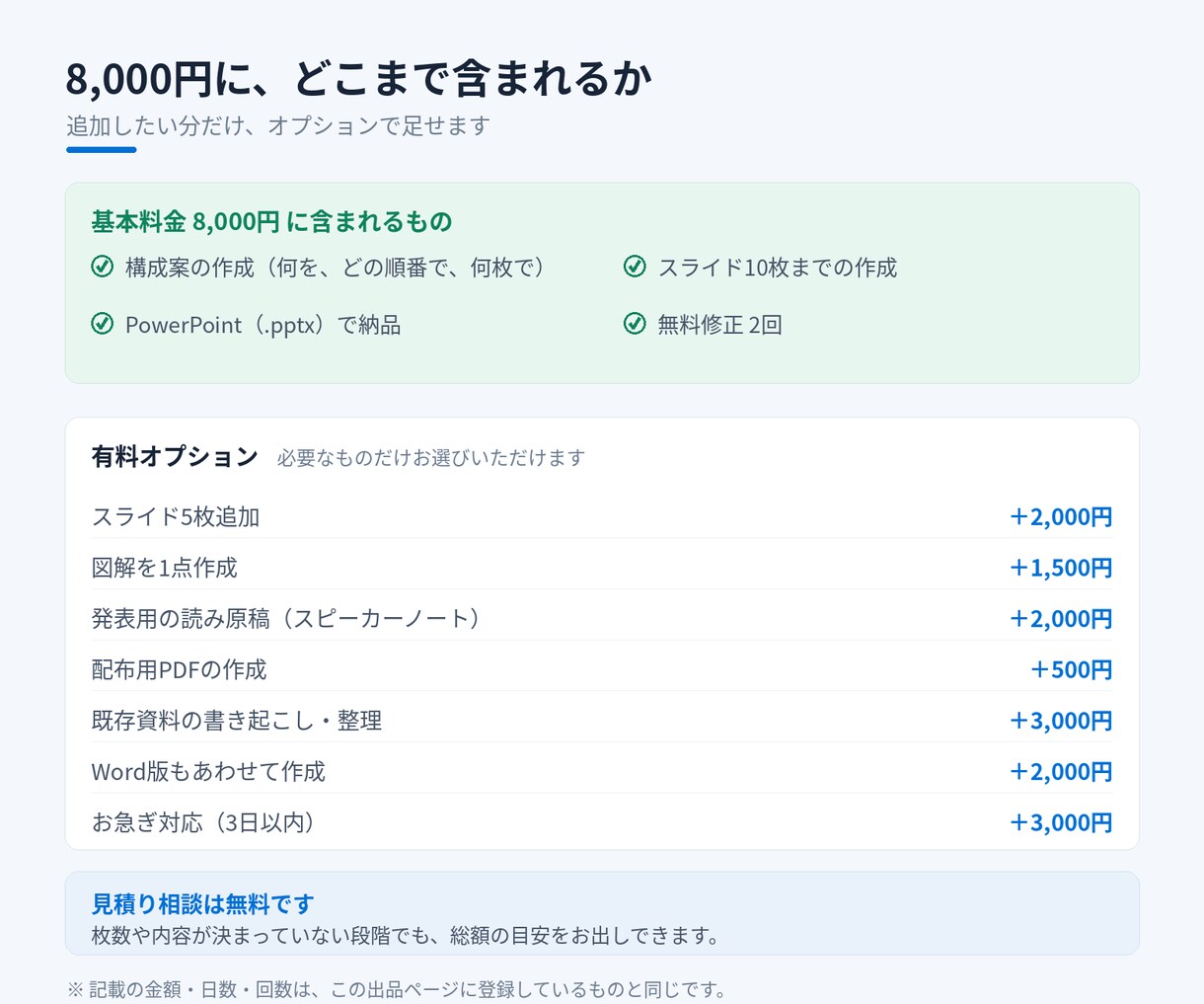Click the text 無料修正 2回
Image resolution: width=1204 pixels, height=1004 pixels.
[720, 325]
